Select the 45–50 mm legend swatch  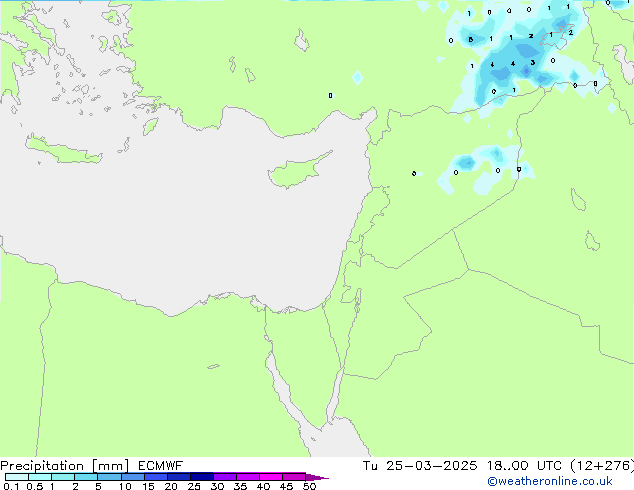(294, 477)
